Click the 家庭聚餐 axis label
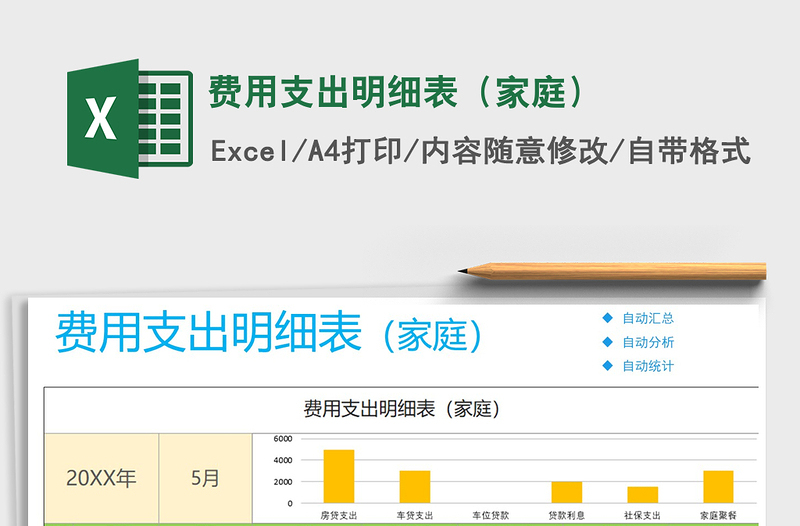 click(718, 515)
